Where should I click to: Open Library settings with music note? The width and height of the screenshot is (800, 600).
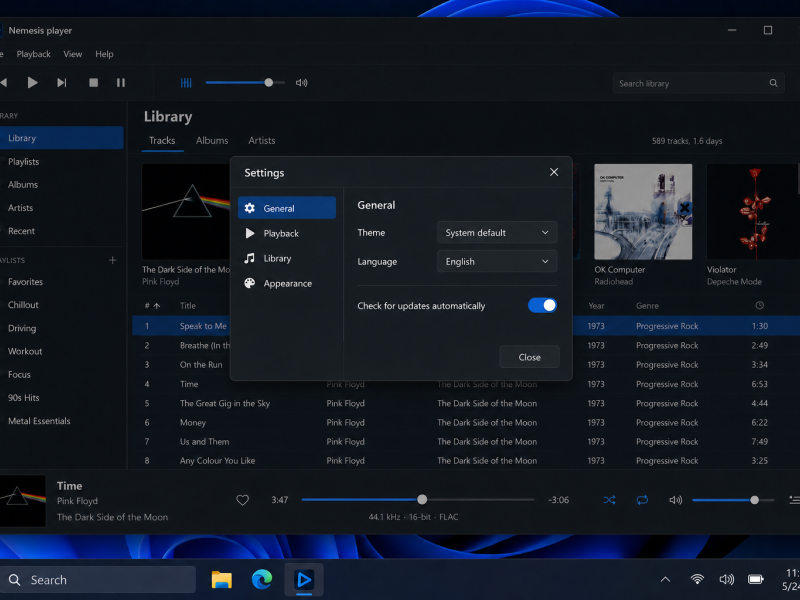pos(287,258)
